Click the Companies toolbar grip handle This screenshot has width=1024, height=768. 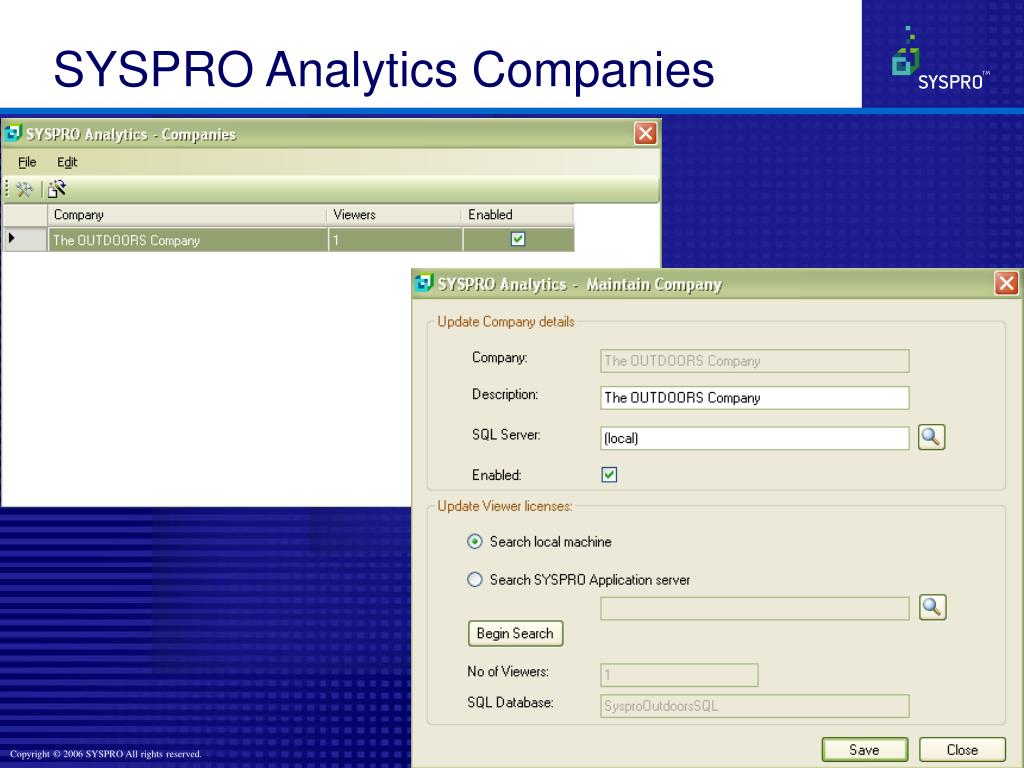tap(7, 189)
